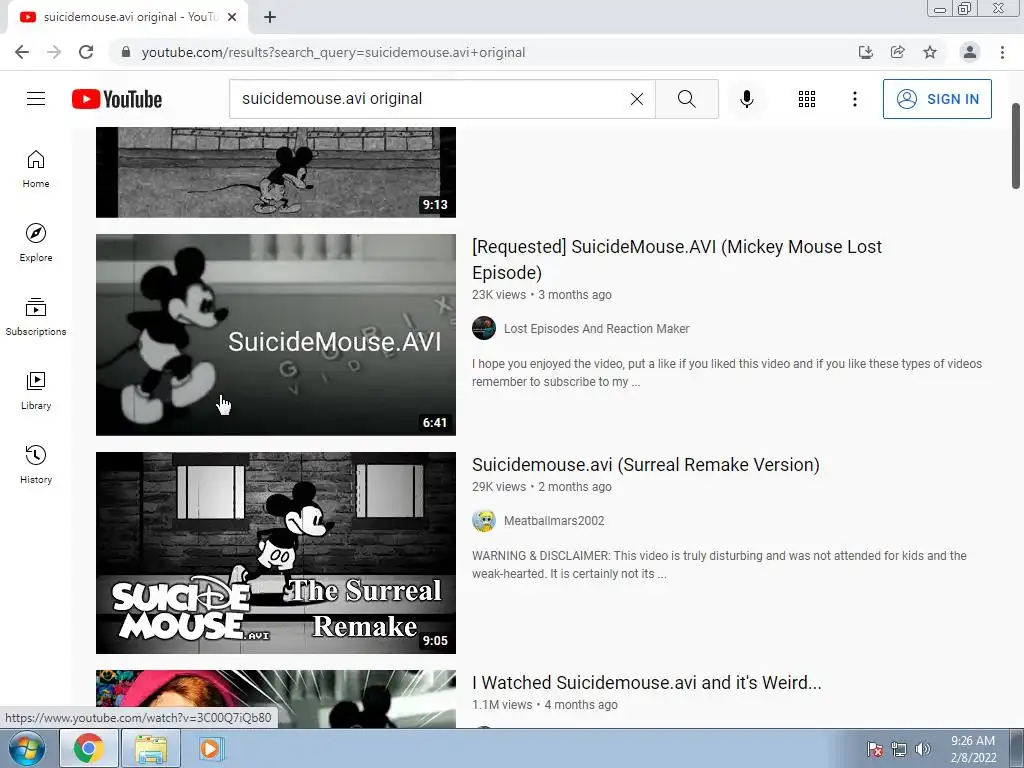Open the YouTube hamburger guide menu
1024x768 pixels.
pyautogui.click(x=36, y=99)
